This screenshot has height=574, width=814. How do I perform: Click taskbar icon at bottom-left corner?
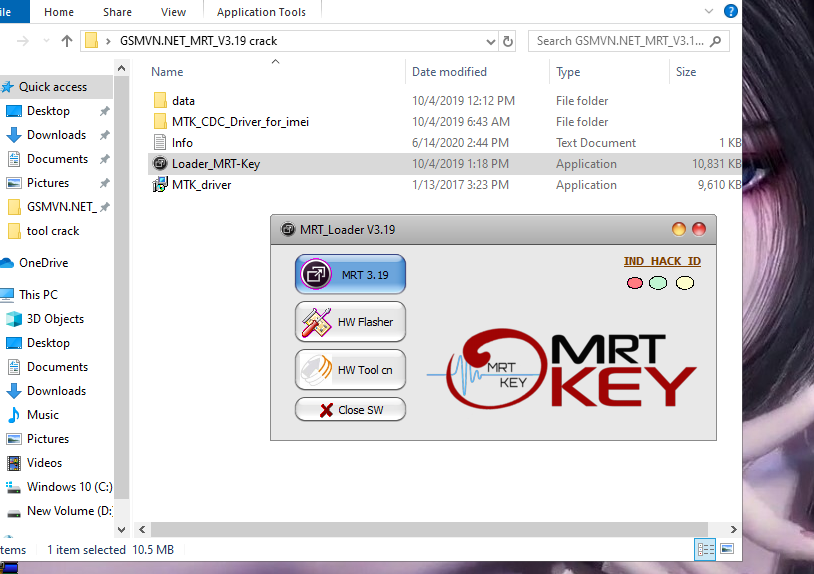pos(8,568)
